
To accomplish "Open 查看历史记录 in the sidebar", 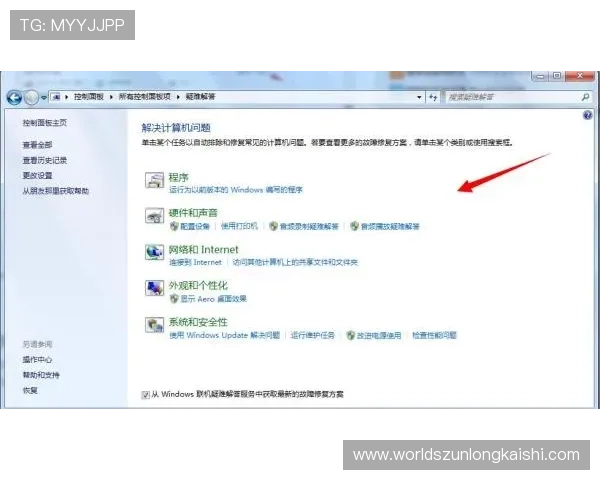I will [45, 160].
